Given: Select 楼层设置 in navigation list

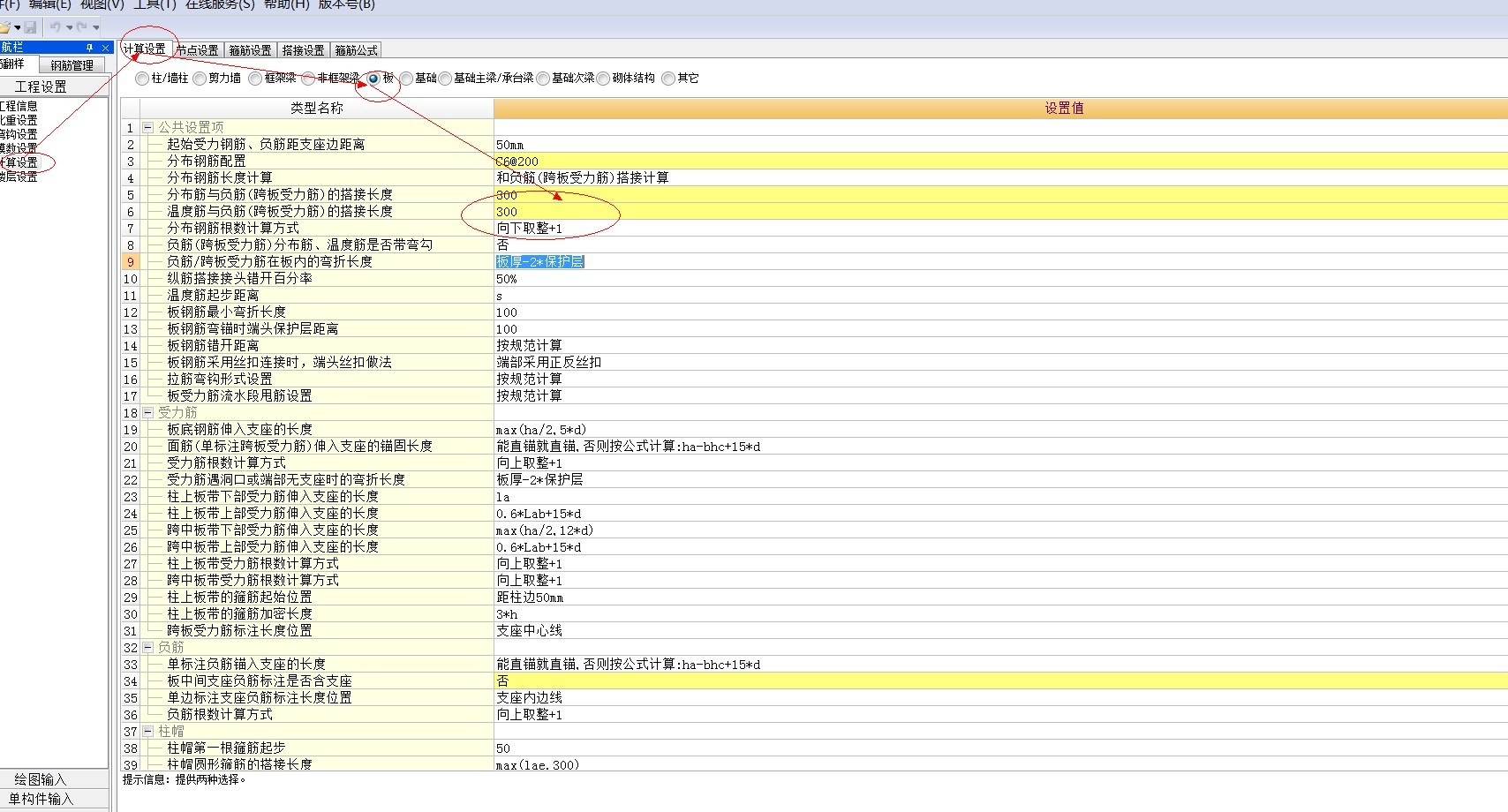Looking at the screenshot, I should coord(19,177).
